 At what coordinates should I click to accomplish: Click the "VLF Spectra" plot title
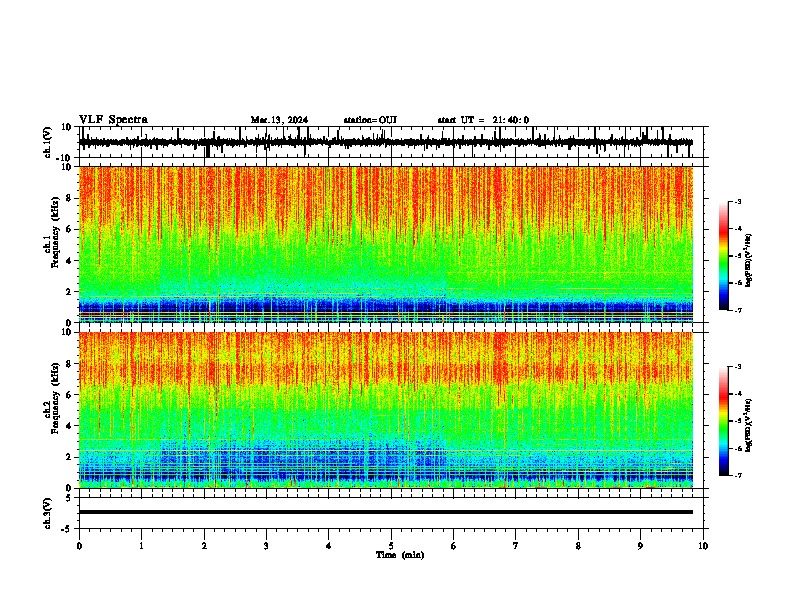point(113,119)
